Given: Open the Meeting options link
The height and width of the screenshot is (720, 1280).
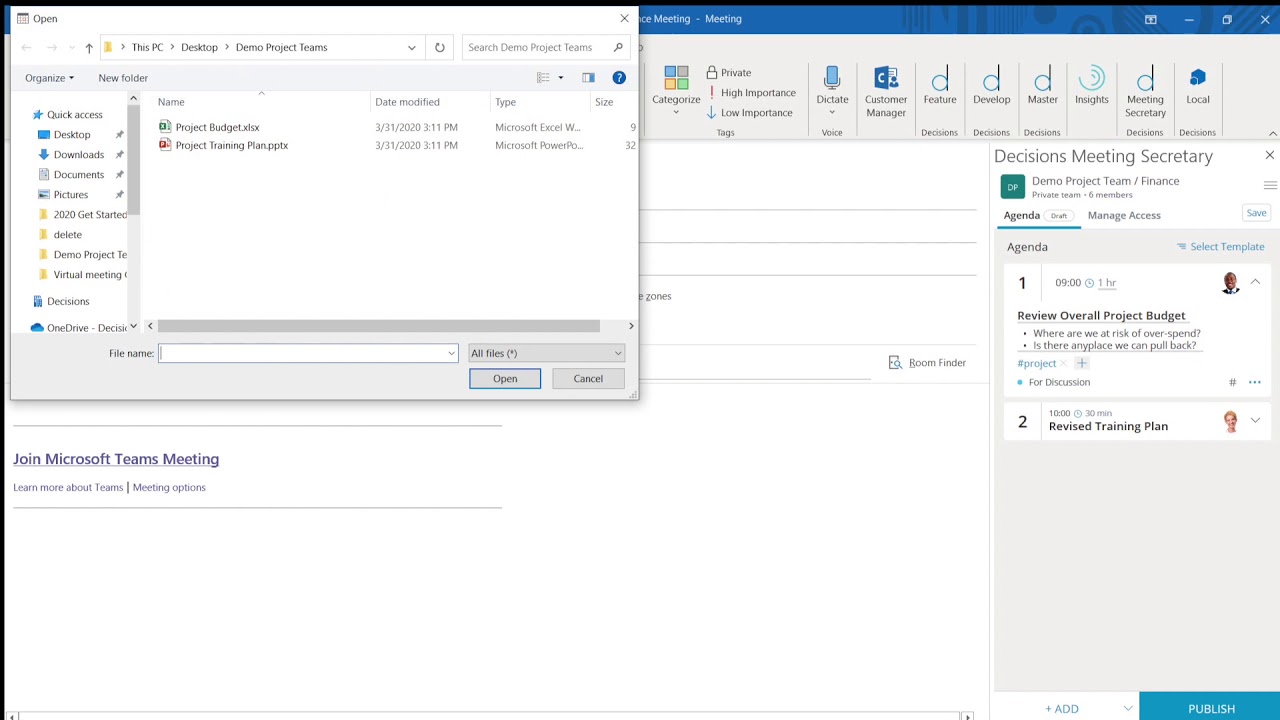Looking at the screenshot, I should (169, 487).
